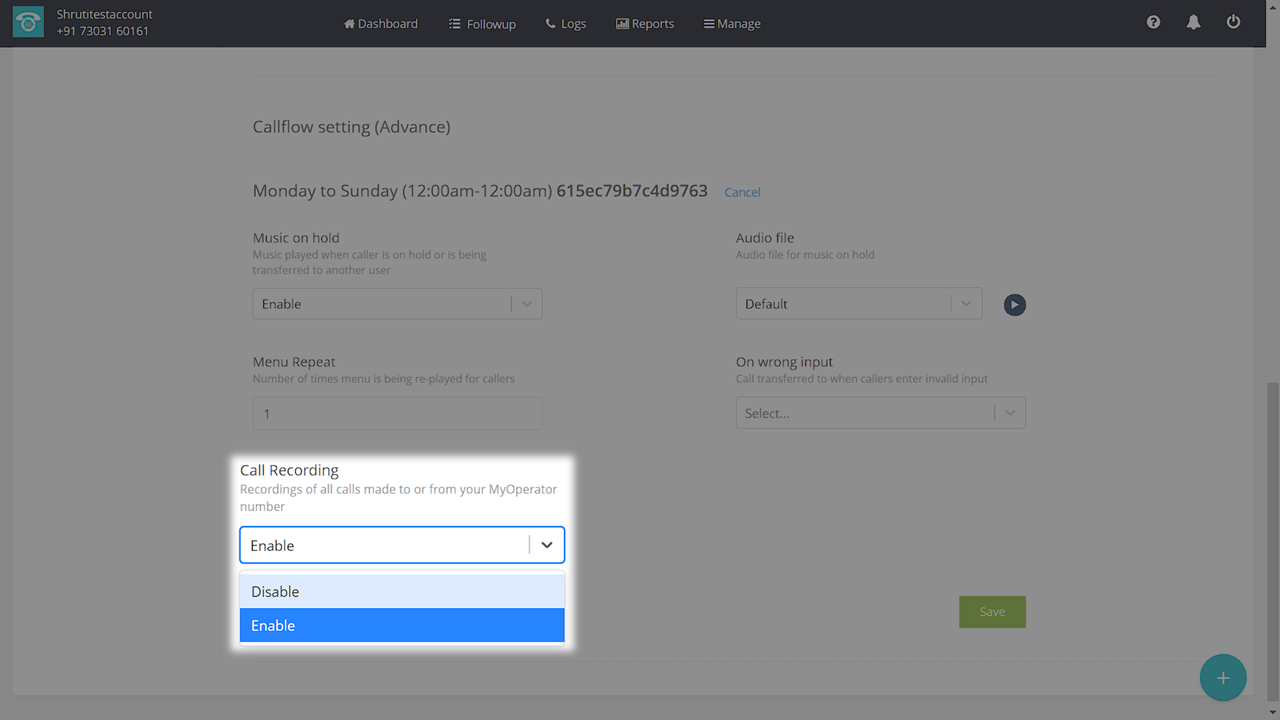The height and width of the screenshot is (720, 1280).
Task: Click the floating plus action button
Action: (1222, 678)
